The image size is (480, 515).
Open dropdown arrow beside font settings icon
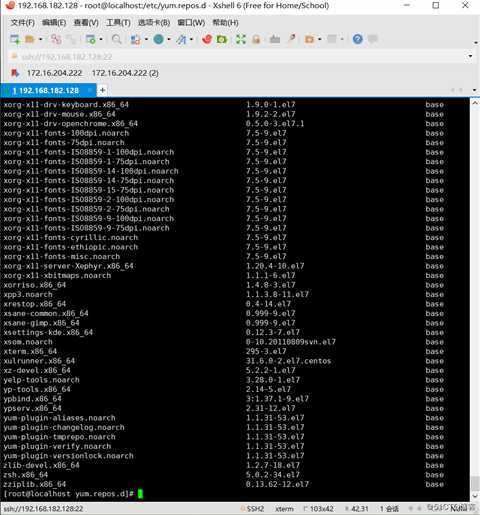192,39
